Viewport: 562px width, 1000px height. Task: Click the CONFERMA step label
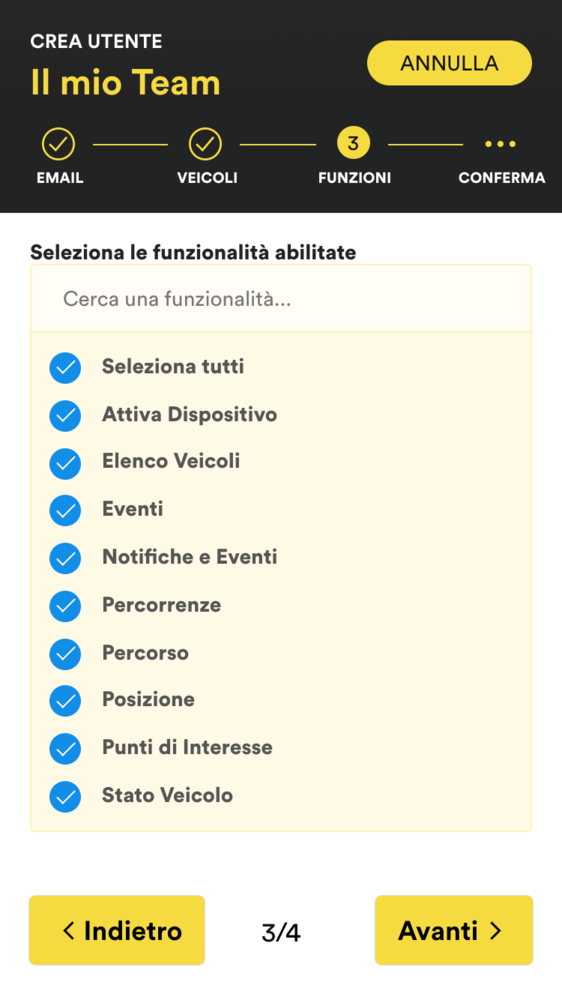click(x=501, y=178)
